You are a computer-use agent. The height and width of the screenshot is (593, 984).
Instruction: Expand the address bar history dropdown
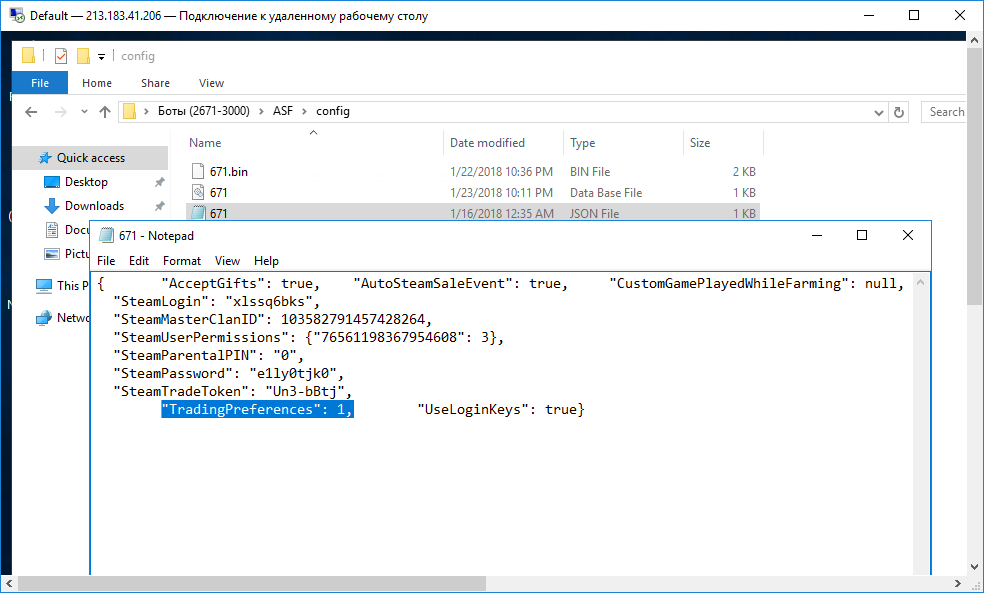(x=879, y=112)
